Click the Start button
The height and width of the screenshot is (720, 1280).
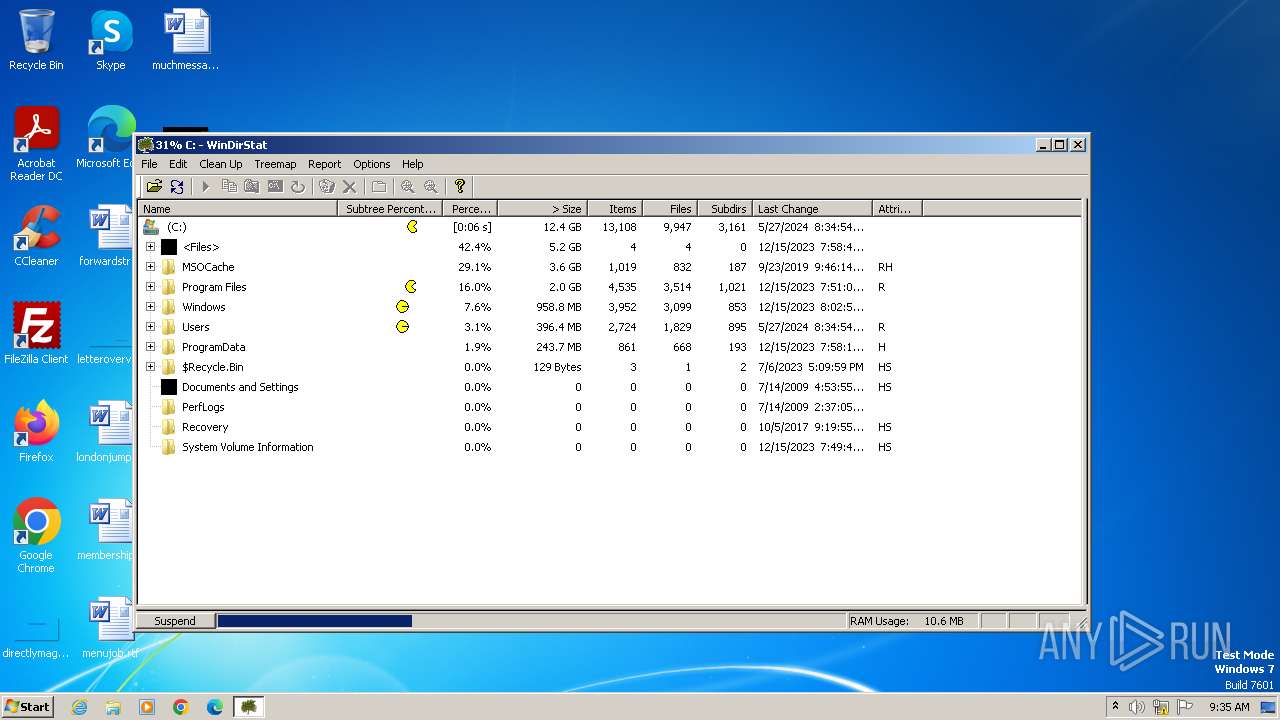point(27,706)
